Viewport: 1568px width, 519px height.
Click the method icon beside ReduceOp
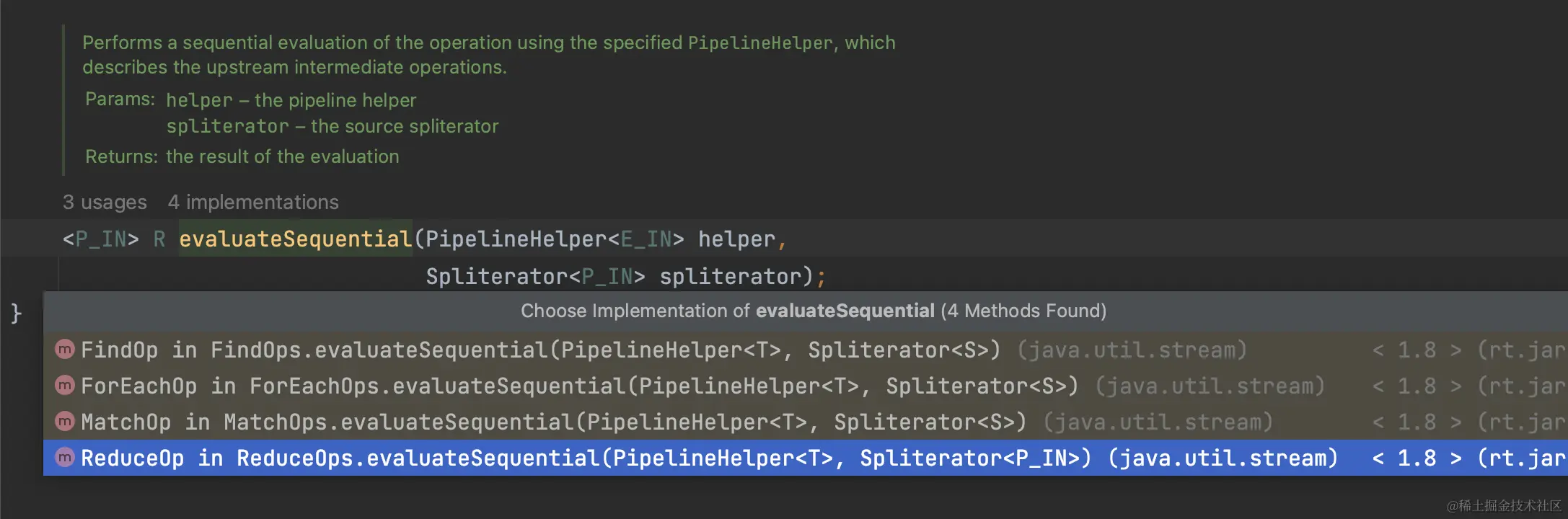(65, 458)
